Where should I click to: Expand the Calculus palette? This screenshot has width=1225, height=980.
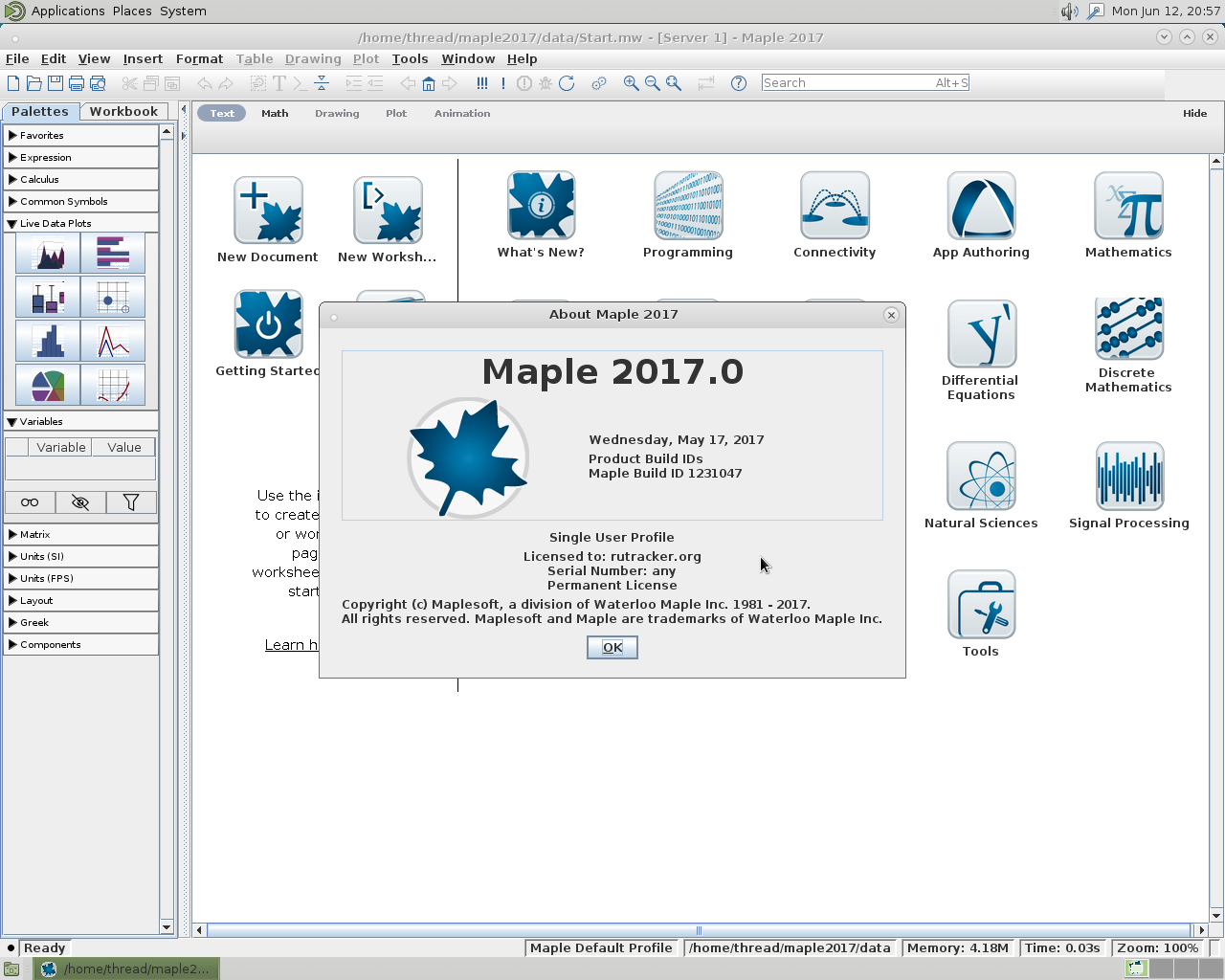click(81, 179)
